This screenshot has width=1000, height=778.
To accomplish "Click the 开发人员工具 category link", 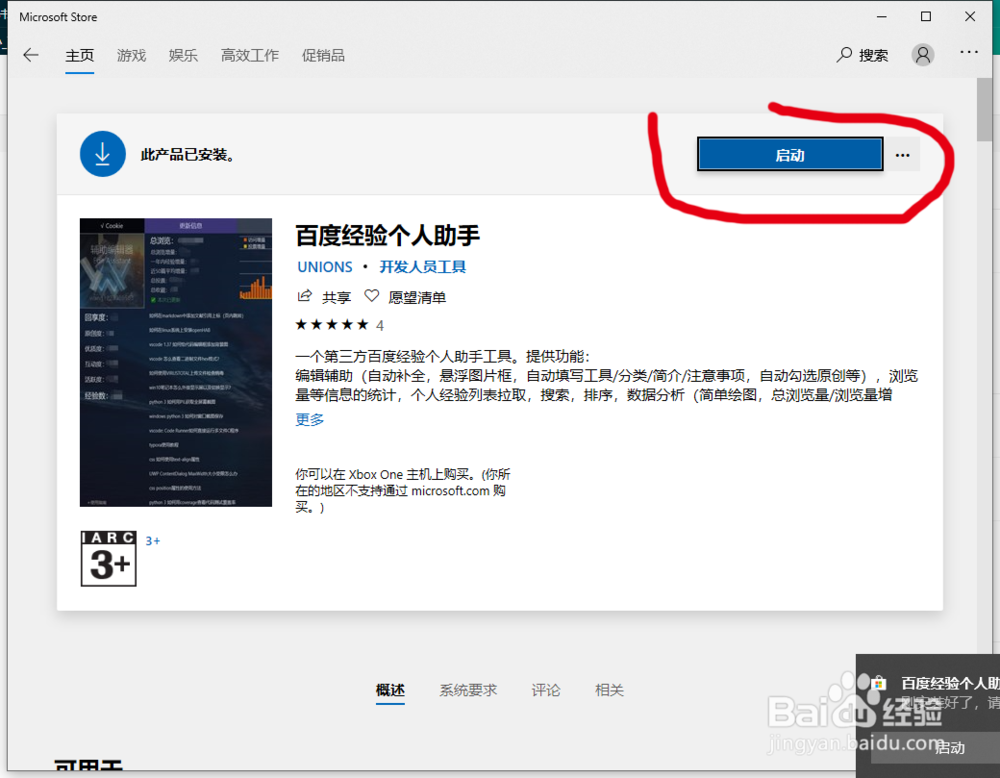I will click(421, 266).
